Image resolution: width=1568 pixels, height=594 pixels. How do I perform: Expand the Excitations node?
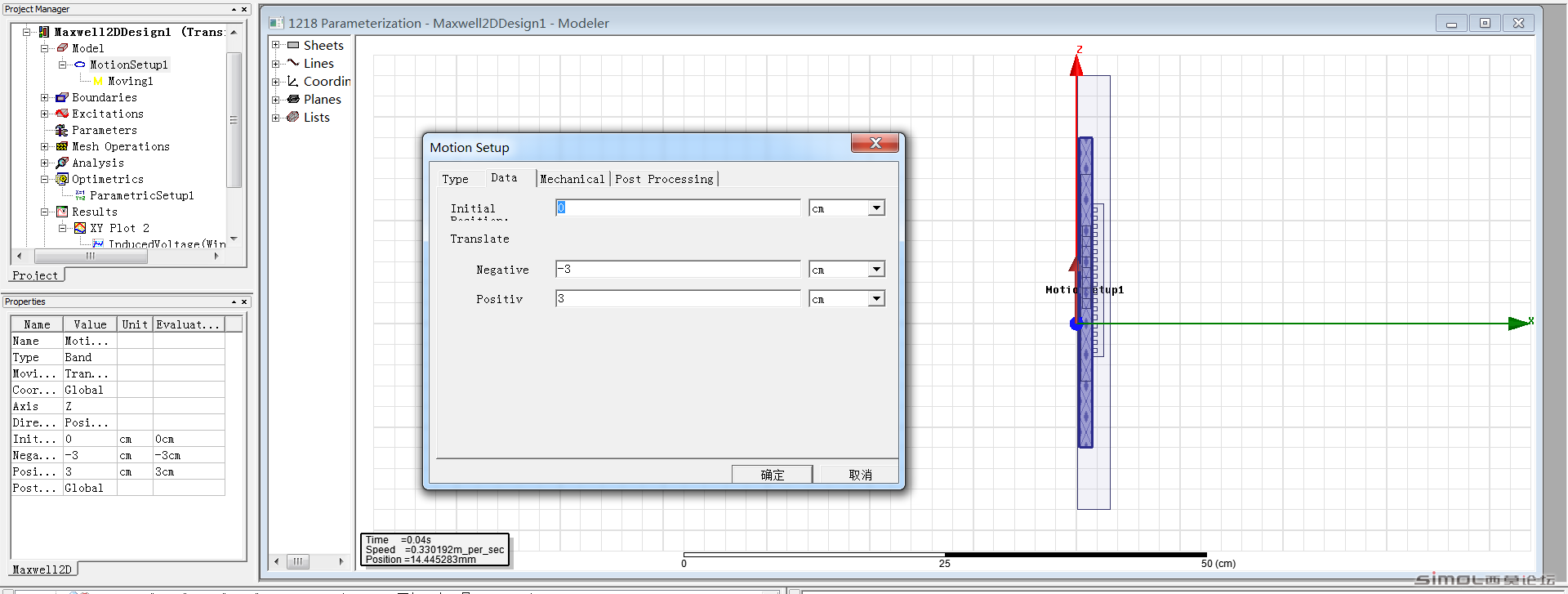point(45,114)
